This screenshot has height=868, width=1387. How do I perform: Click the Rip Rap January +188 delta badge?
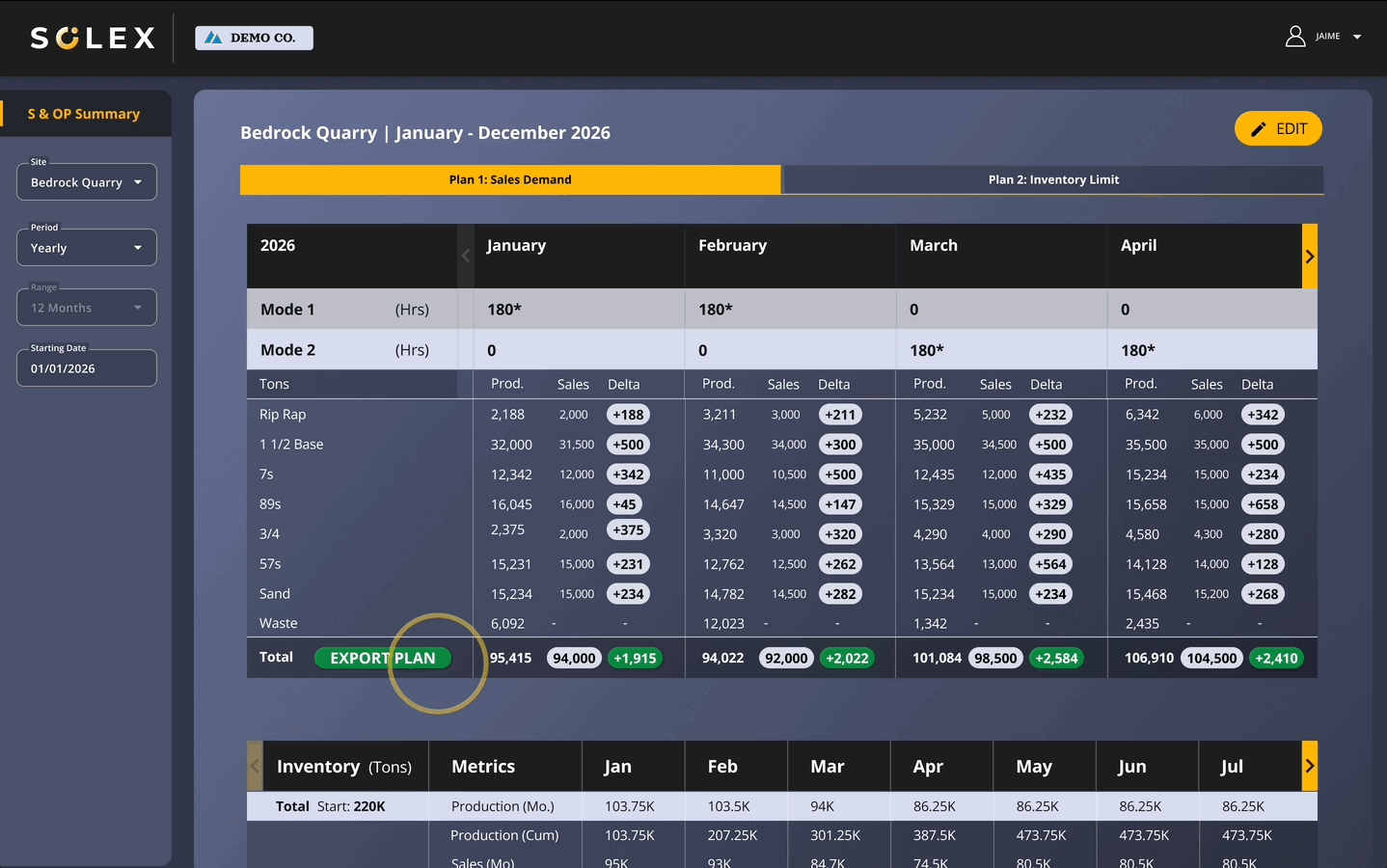(x=628, y=415)
